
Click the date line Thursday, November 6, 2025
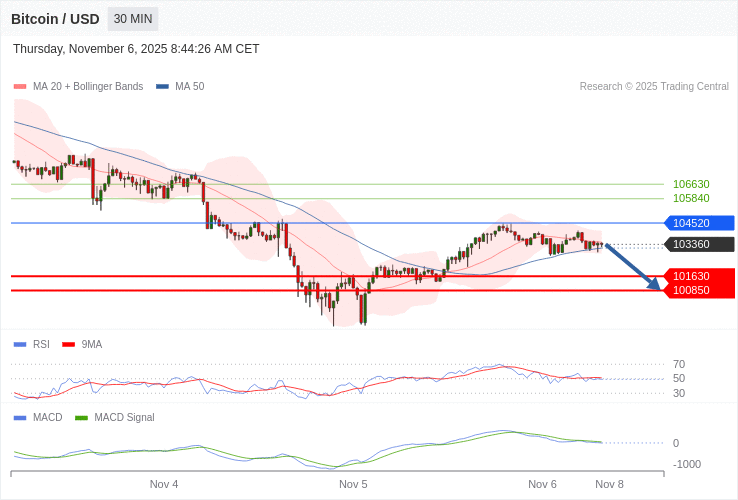136,49
